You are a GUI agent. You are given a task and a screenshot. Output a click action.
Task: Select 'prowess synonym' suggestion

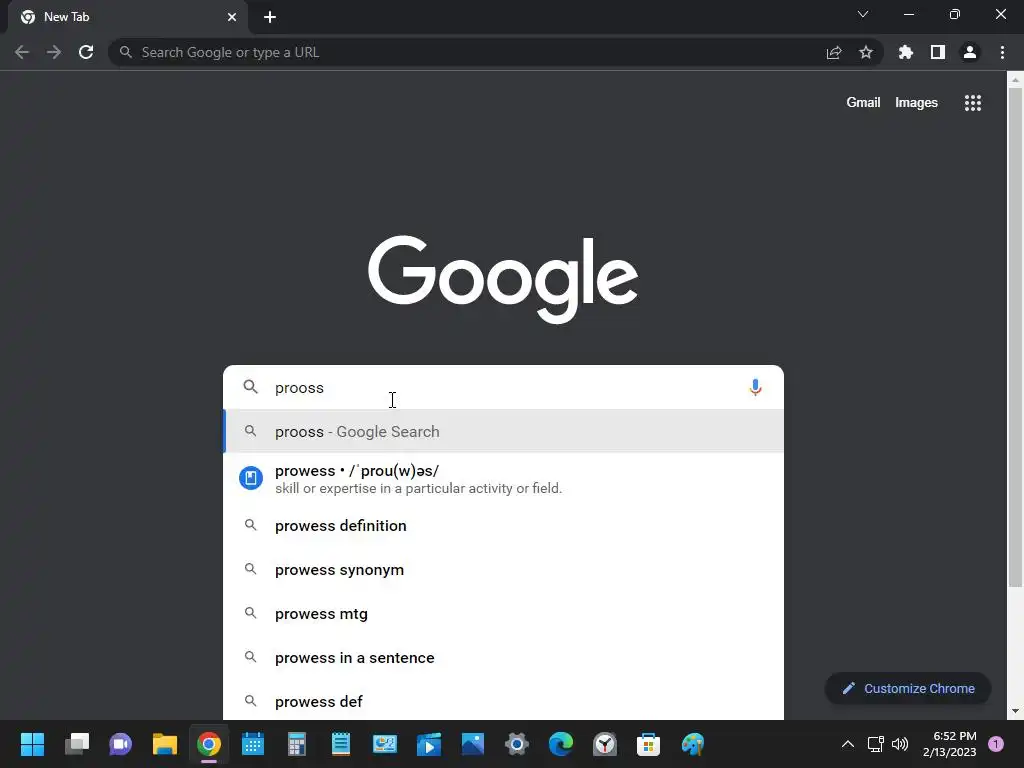(503, 569)
